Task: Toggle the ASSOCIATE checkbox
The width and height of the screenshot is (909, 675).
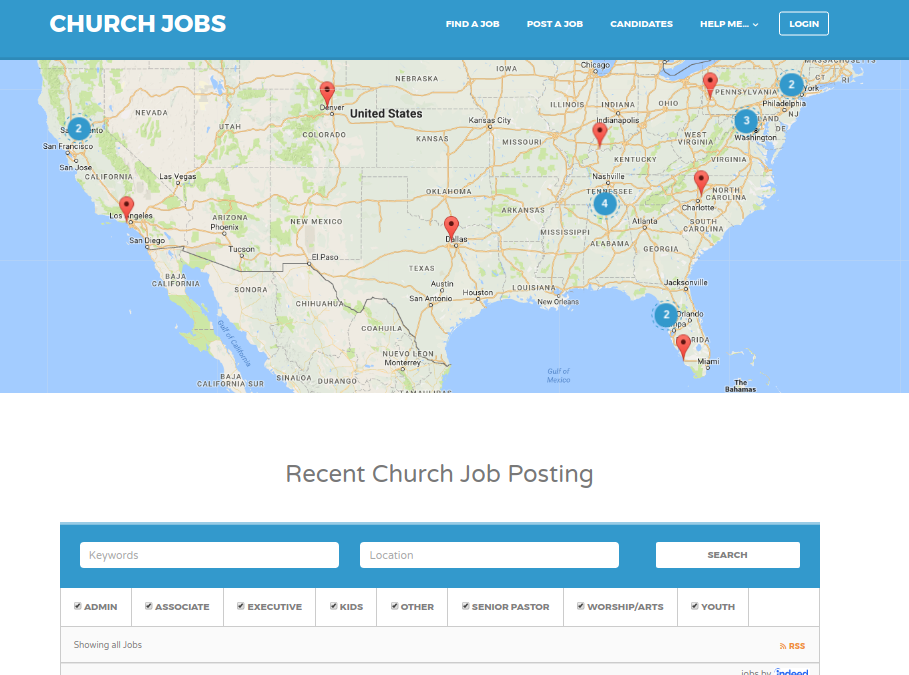Action: [x=148, y=606]
